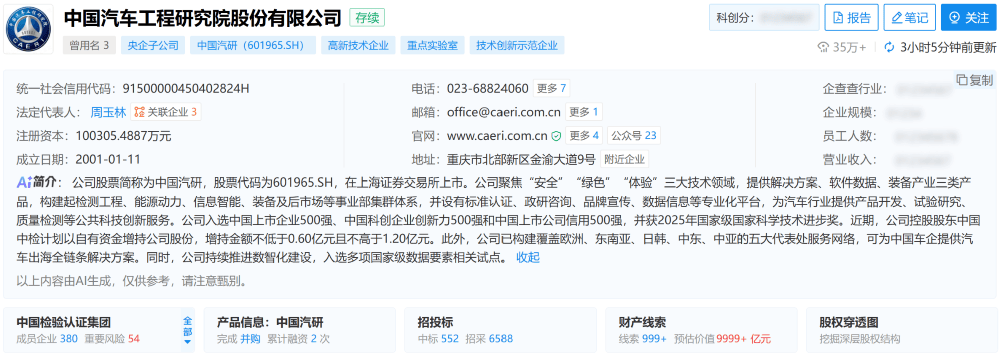Click the 企查查行业 blurred value

925,89
